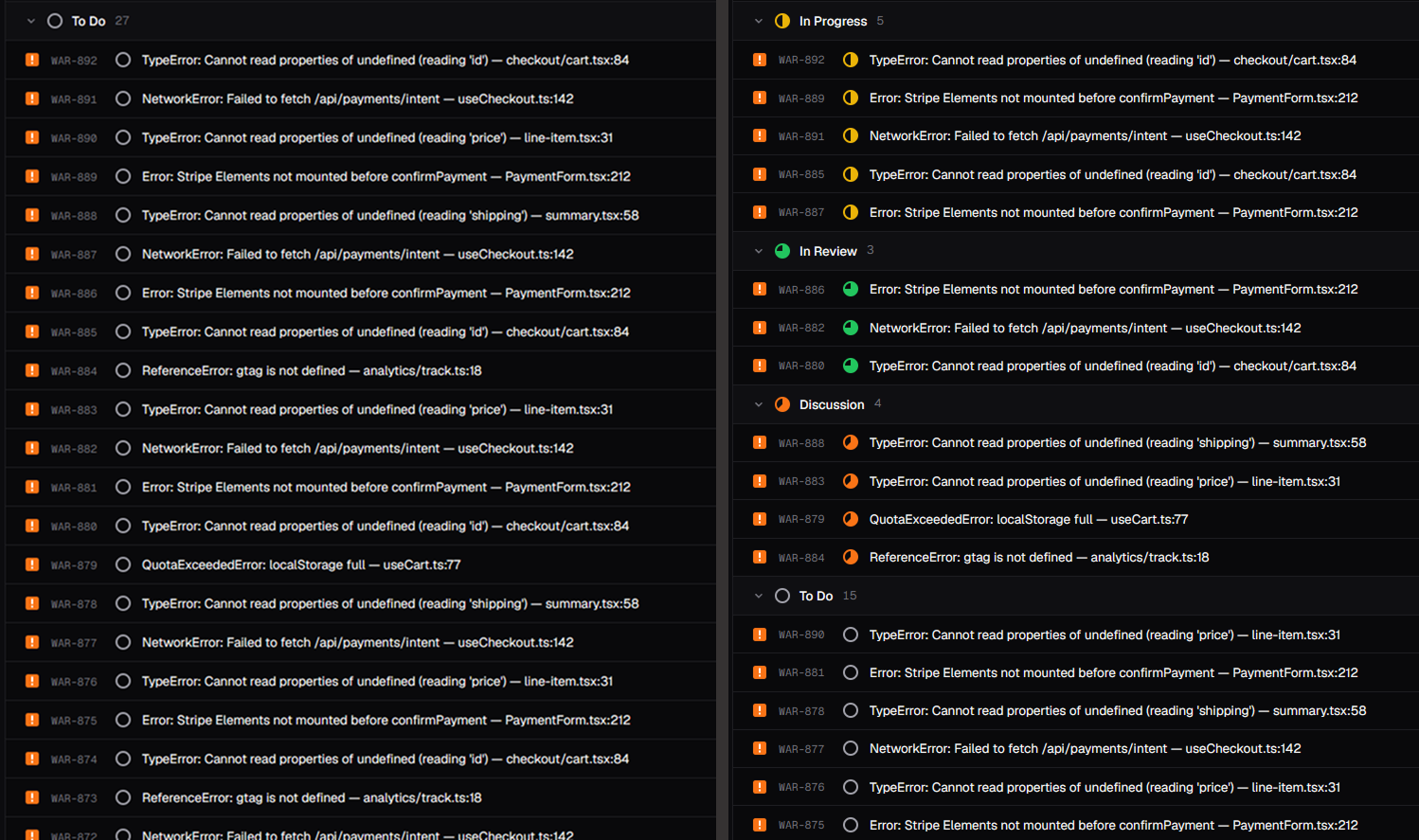Viewport: 1419px width, 840px height.
Task: Change status circle of WAR-878 in left pane
Action: coord(123,603)
